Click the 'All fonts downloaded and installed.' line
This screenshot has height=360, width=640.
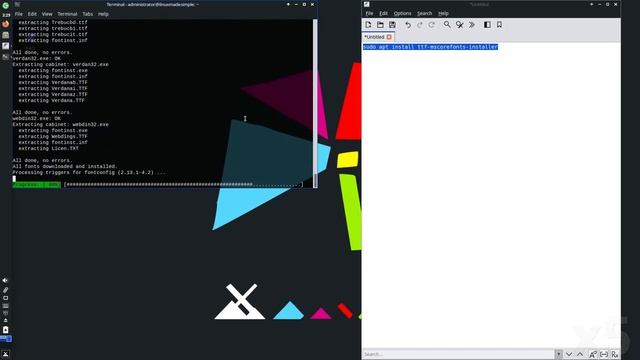pos(65,167)
